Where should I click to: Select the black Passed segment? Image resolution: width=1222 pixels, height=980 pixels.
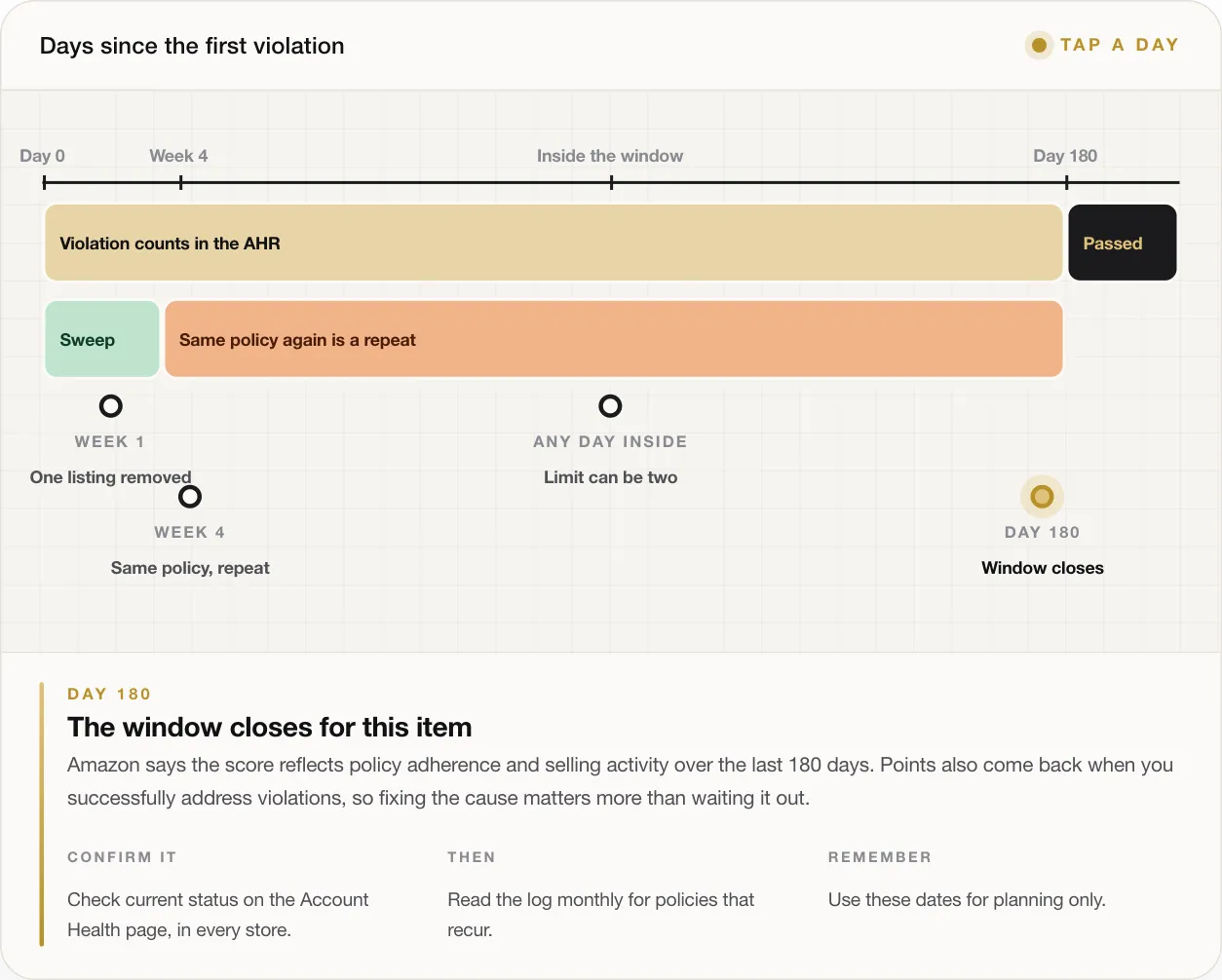click(1123, 243)
